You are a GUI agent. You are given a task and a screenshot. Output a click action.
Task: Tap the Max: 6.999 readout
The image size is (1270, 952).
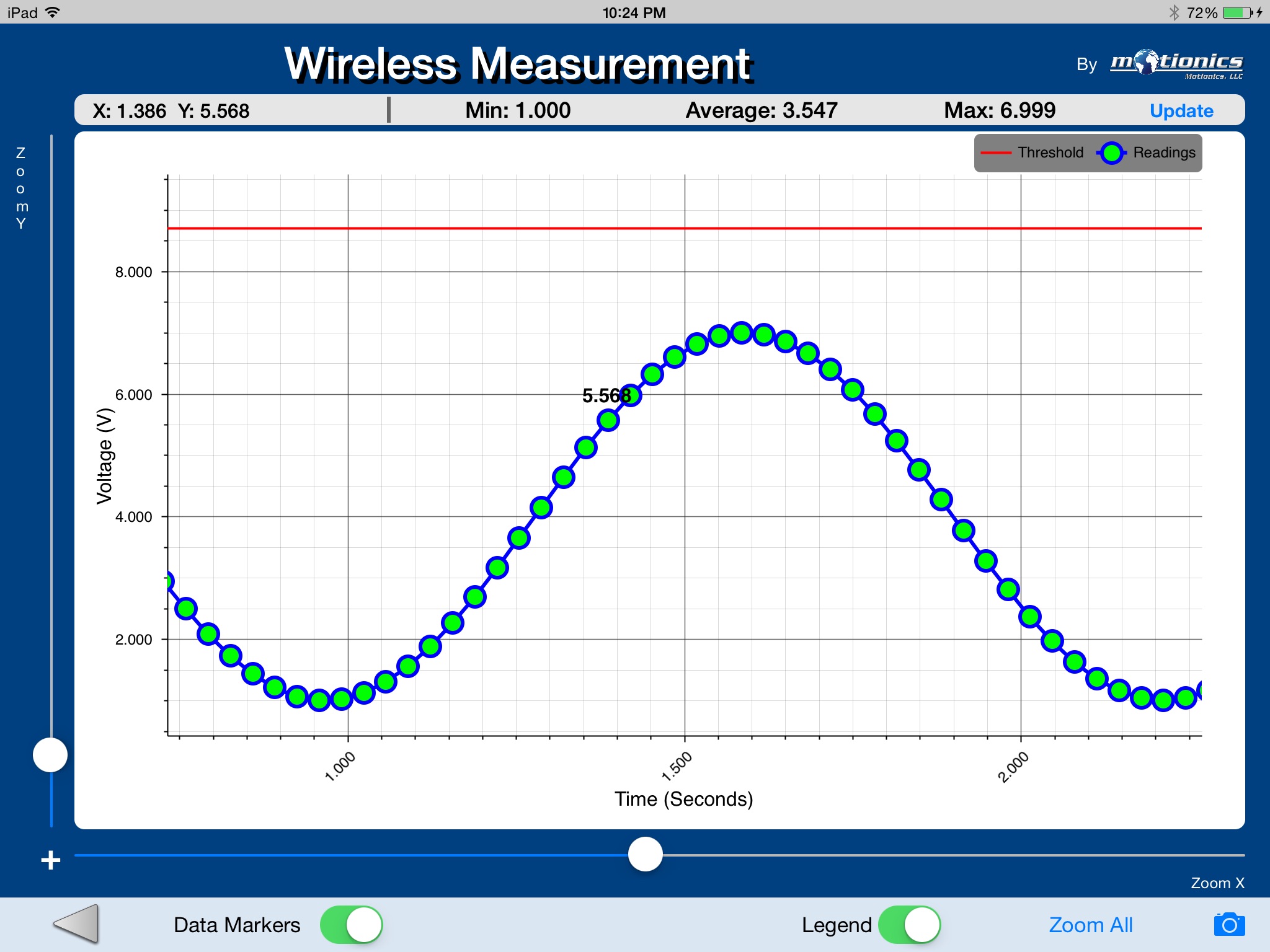pyautogui.click(x=999, y=110)
